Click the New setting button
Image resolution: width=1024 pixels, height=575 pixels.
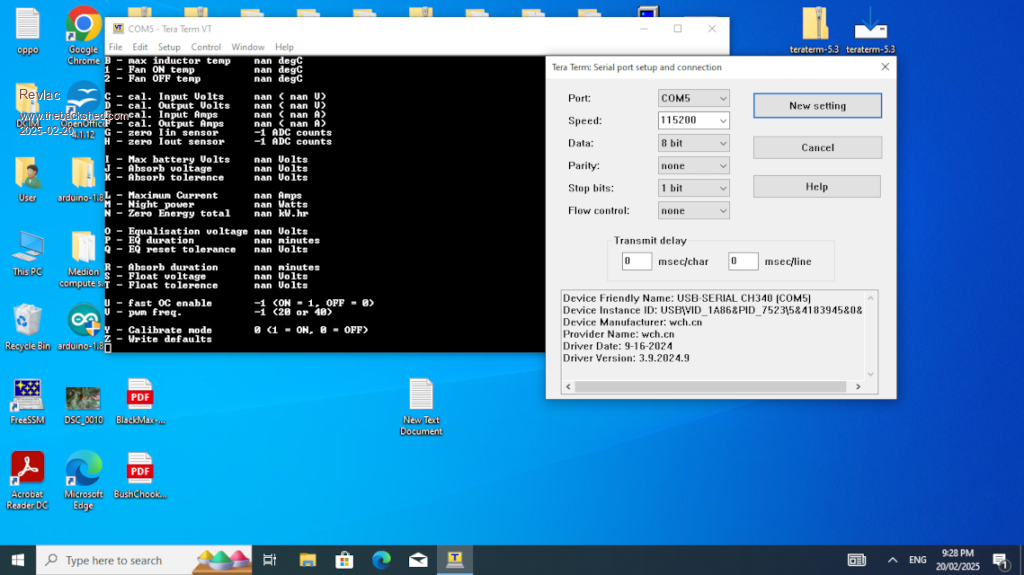pos(817,106)
